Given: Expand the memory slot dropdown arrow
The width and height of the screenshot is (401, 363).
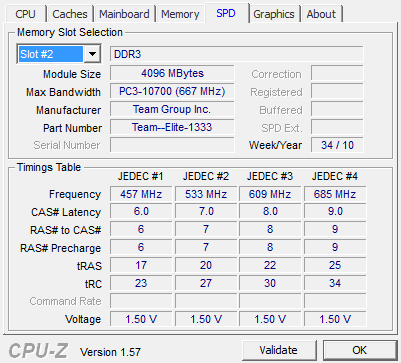Looking at the screenshot, I should pyautogui.click(x=92, y=54).
